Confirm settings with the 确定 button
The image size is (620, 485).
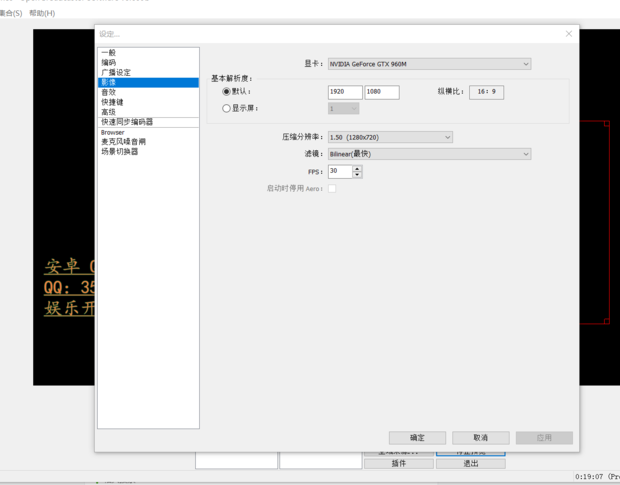click(x=417, y=438)
